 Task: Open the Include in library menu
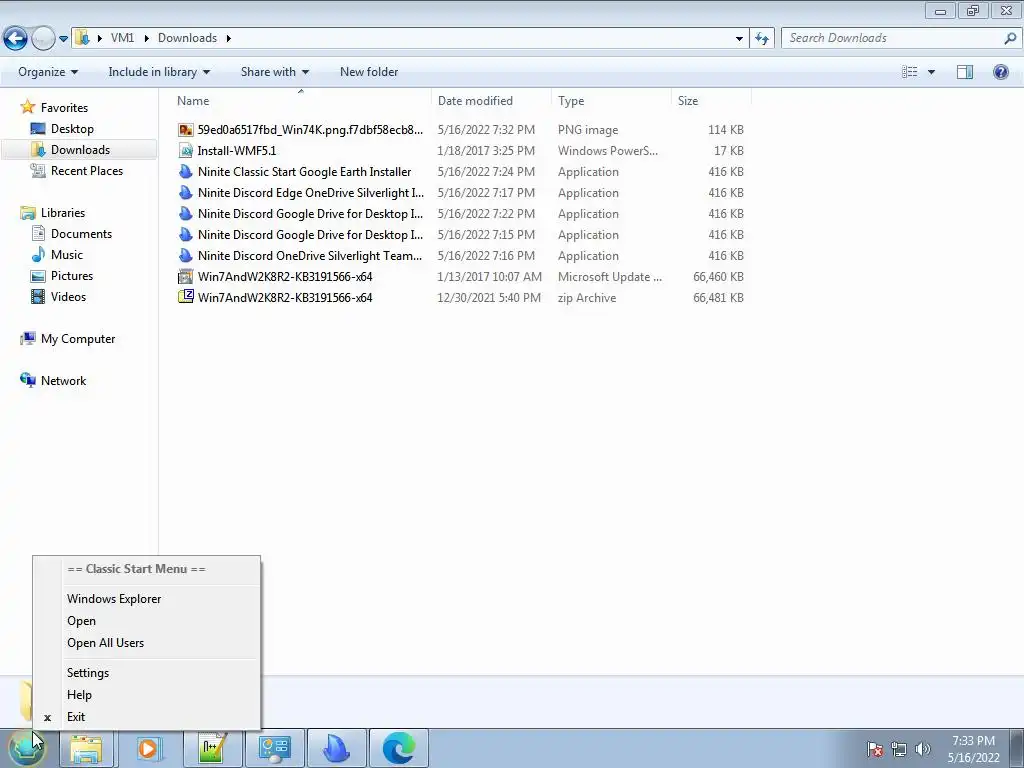(x=159, y=72)
